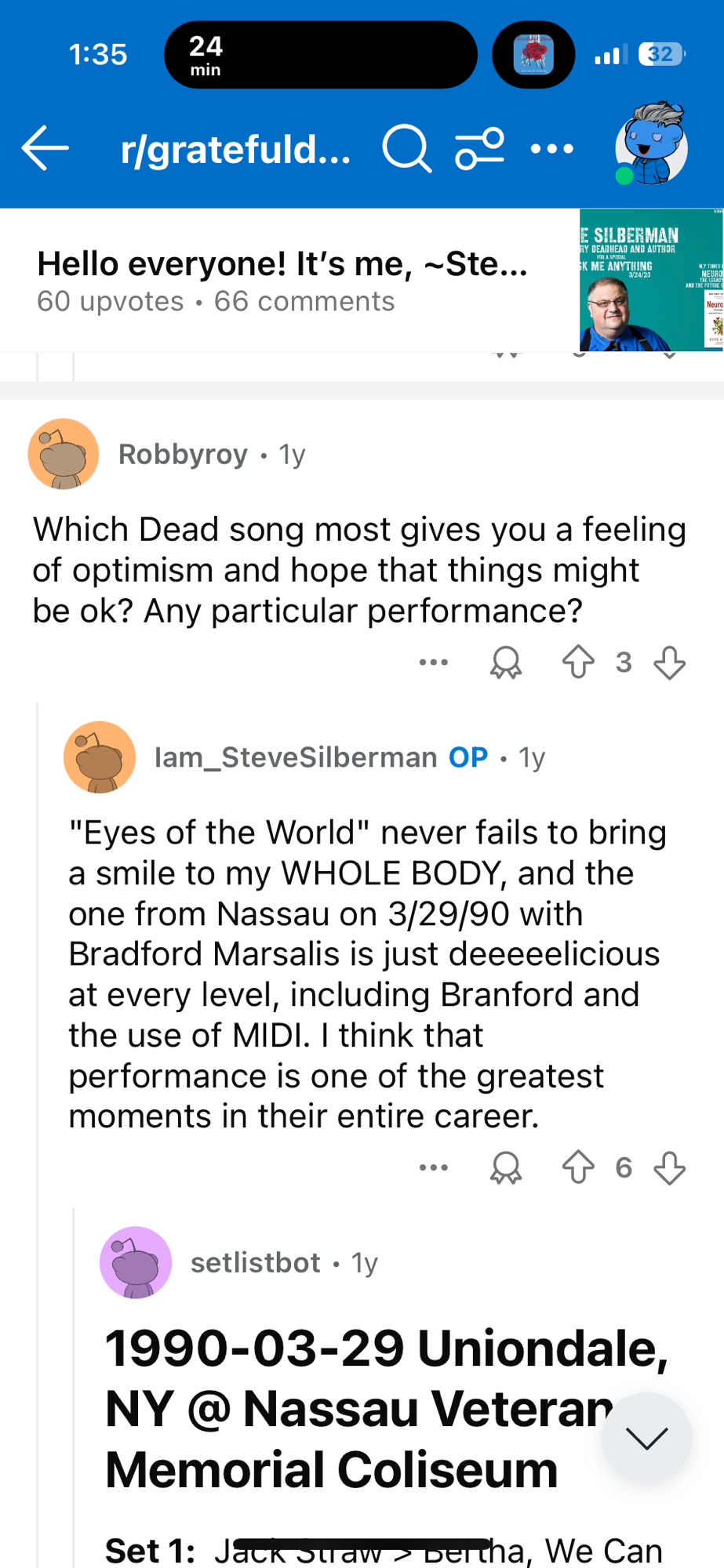Open setlistbot's profile avatar
The height and width of the screenshot is (1568, 724).
coord(136,1262)
